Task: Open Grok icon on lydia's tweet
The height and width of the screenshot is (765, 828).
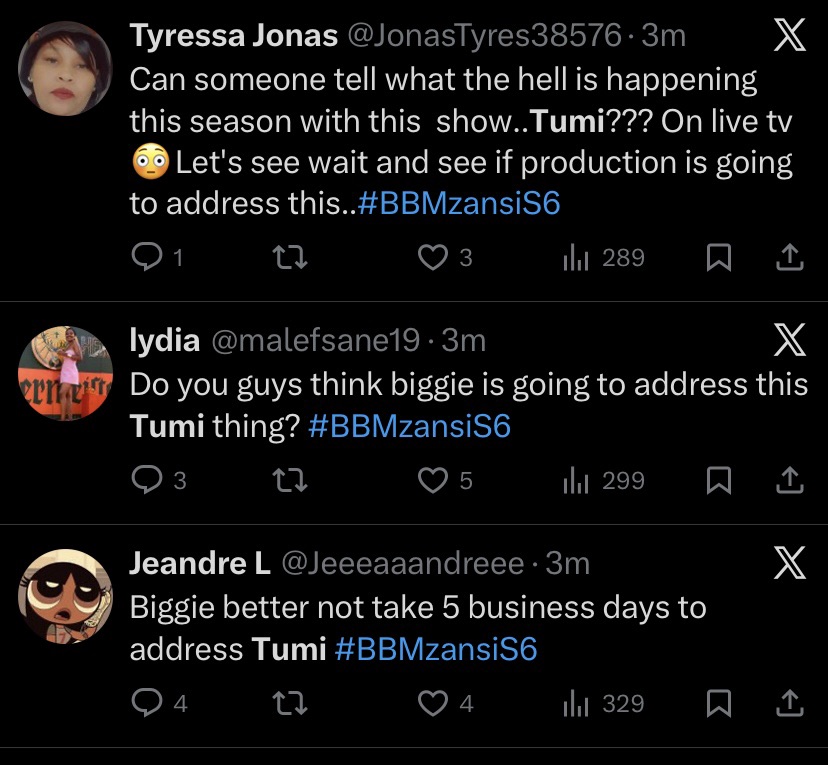Action: [790, 342]
